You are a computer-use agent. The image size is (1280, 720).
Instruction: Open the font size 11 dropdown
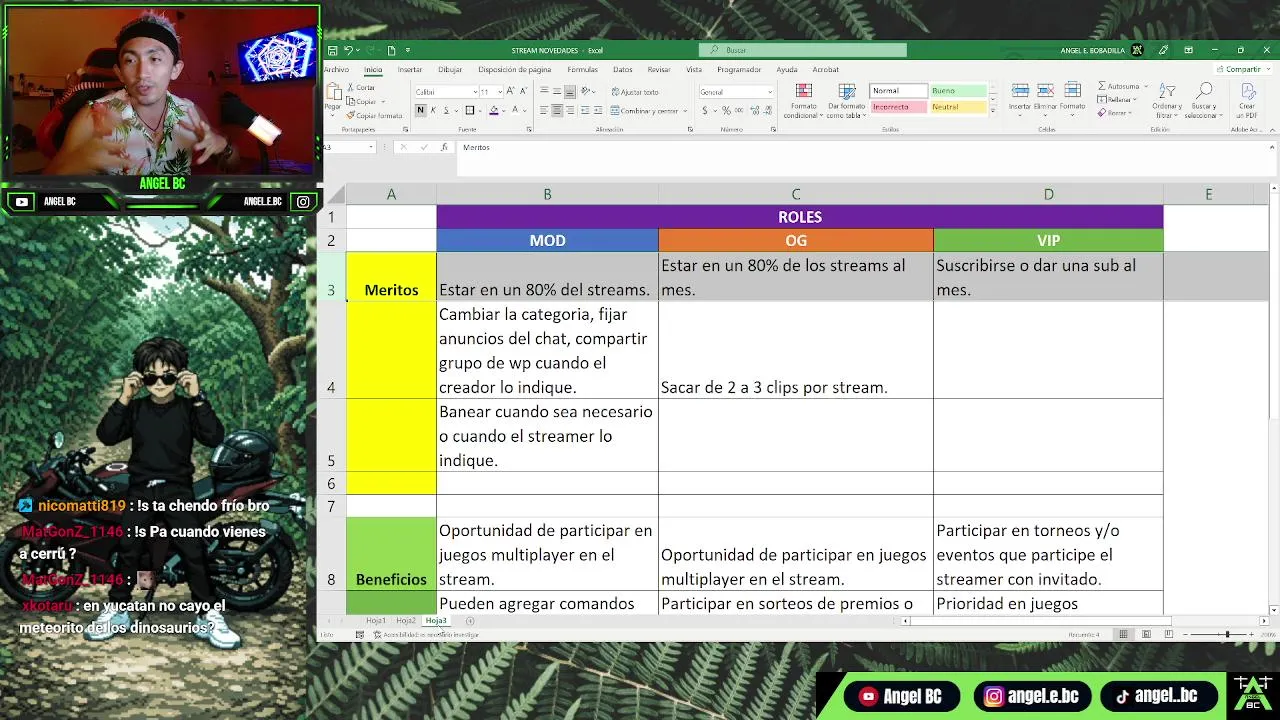(x=500, y=92)
